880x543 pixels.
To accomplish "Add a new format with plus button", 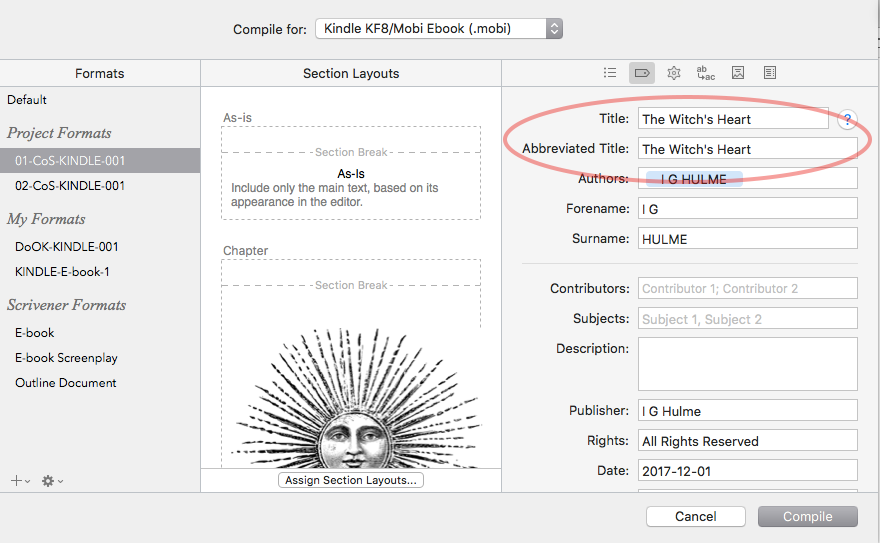I will (20, 481).
